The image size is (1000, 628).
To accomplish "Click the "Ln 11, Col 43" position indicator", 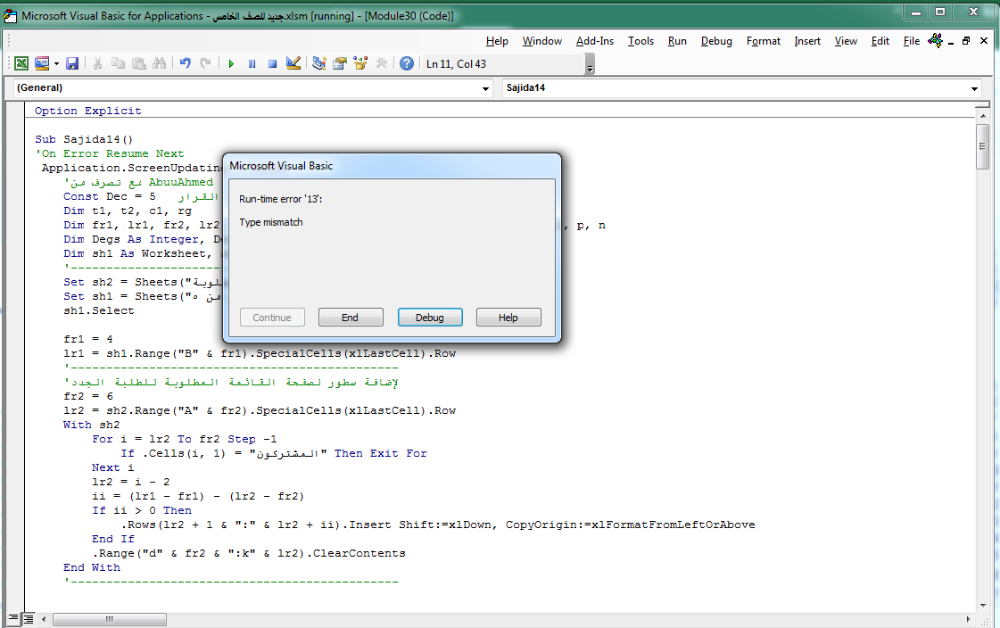I will tap(456, 64).
